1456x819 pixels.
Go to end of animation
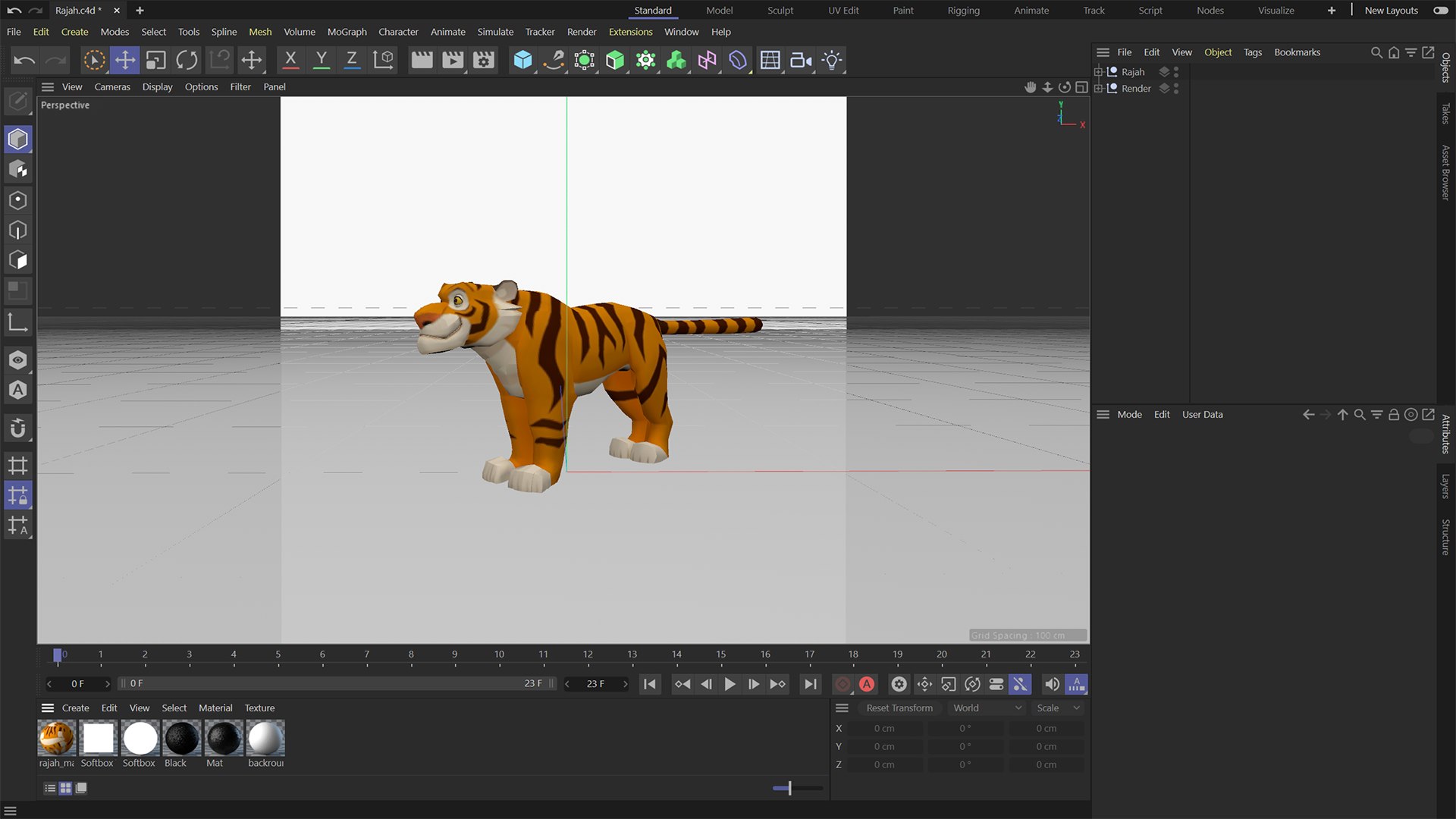(x=810, y=684)
